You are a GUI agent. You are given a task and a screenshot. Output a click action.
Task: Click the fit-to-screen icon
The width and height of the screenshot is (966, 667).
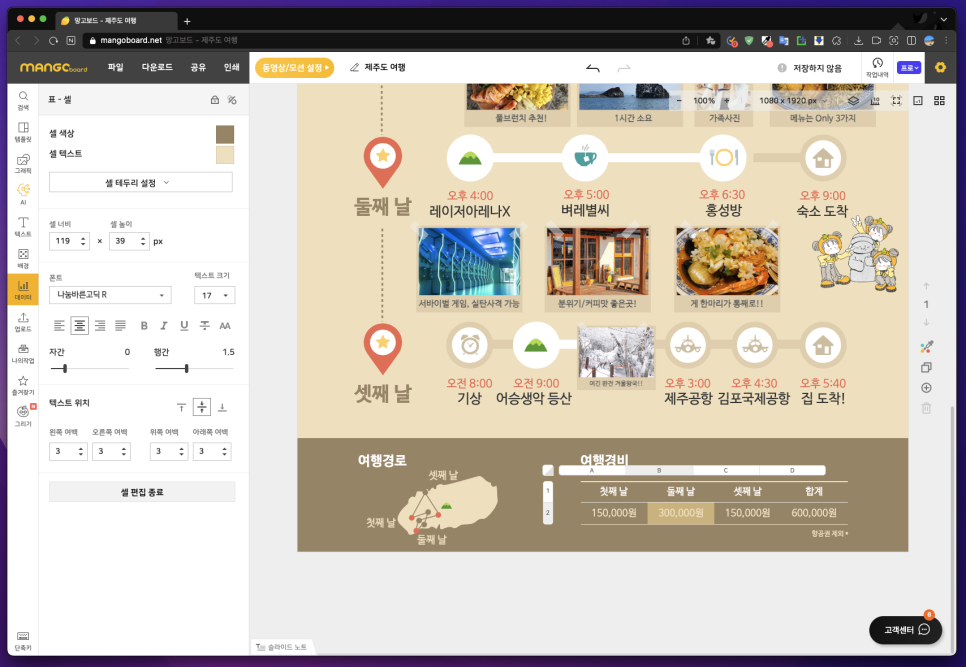pos(896,100)
